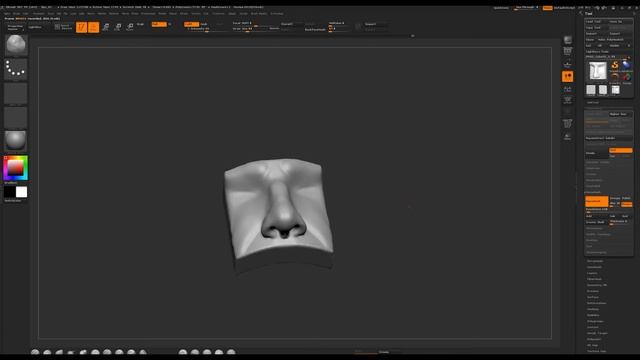Activate the Scale transform tool icon

118,27
